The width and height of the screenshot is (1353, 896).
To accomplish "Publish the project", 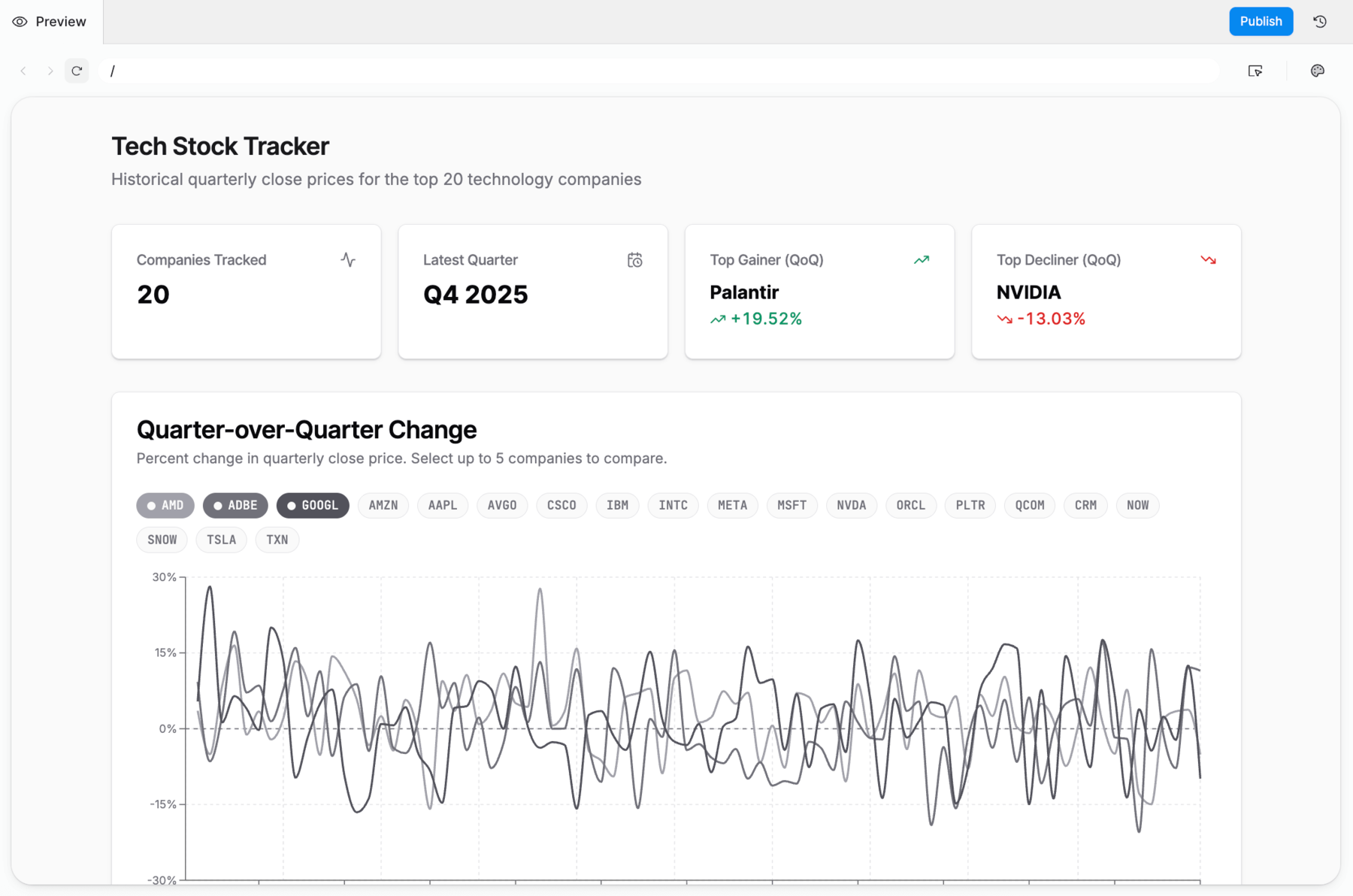I will [x=1261, y=22].
